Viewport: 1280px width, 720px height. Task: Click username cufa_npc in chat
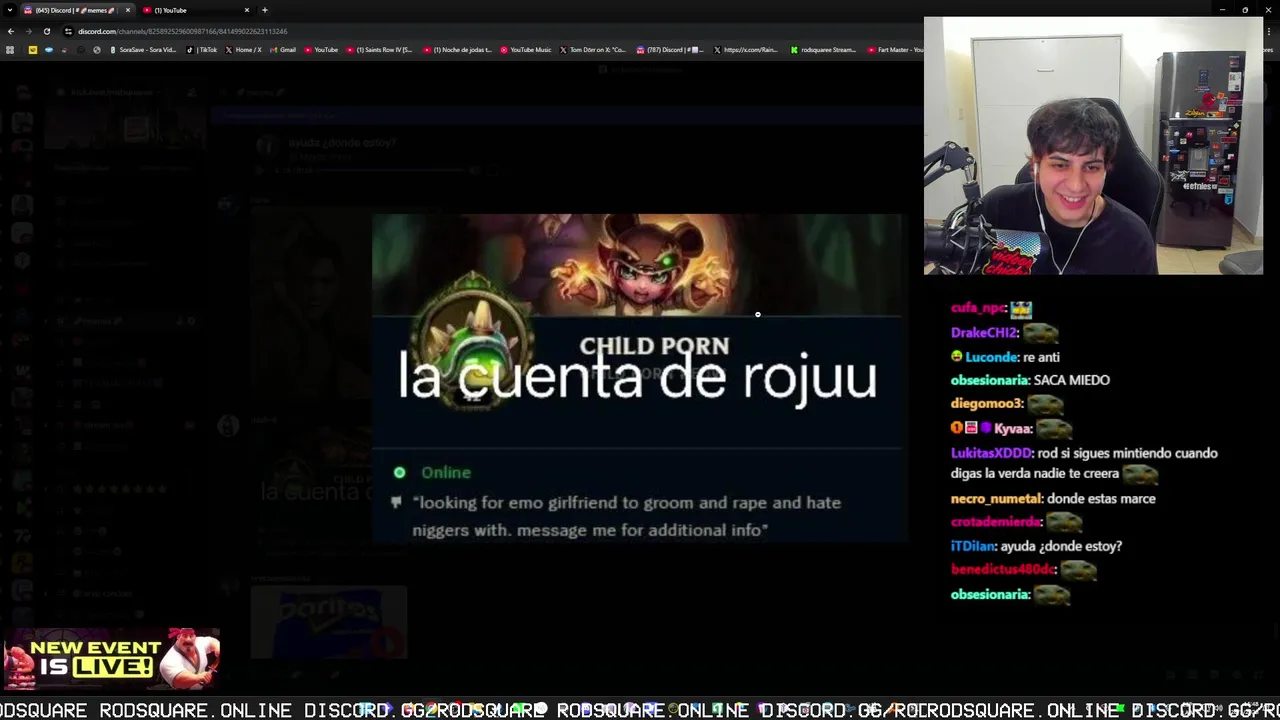tap(978, 308)
